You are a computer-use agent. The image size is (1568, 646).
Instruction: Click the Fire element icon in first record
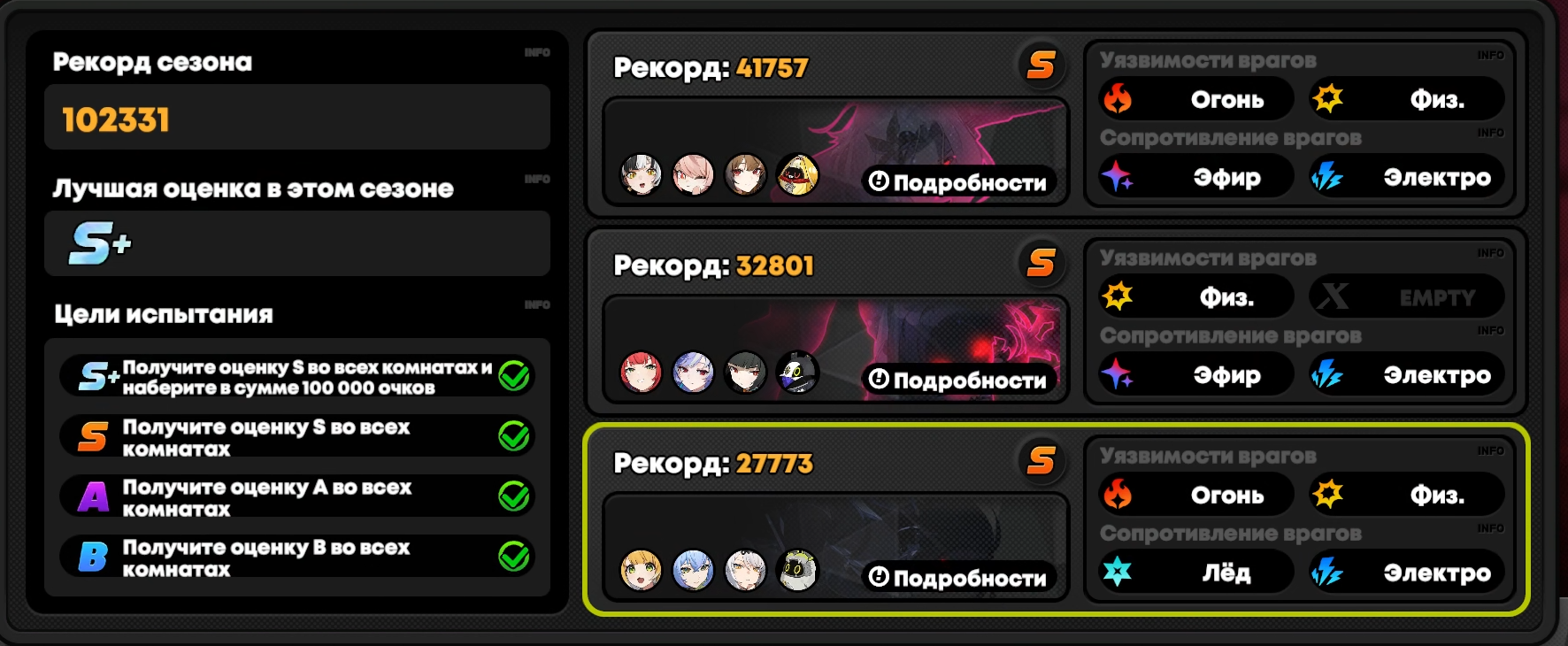(1118, 98)
